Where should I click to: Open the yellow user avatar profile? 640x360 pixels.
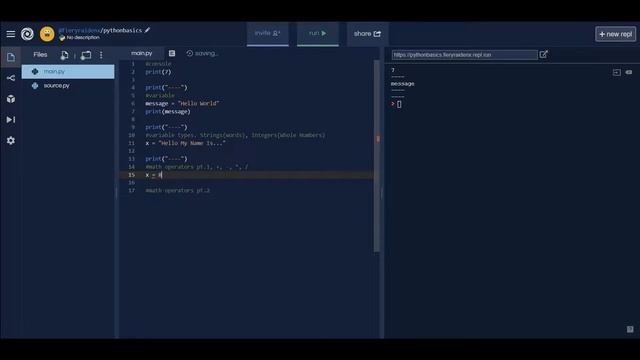(47, 34)
